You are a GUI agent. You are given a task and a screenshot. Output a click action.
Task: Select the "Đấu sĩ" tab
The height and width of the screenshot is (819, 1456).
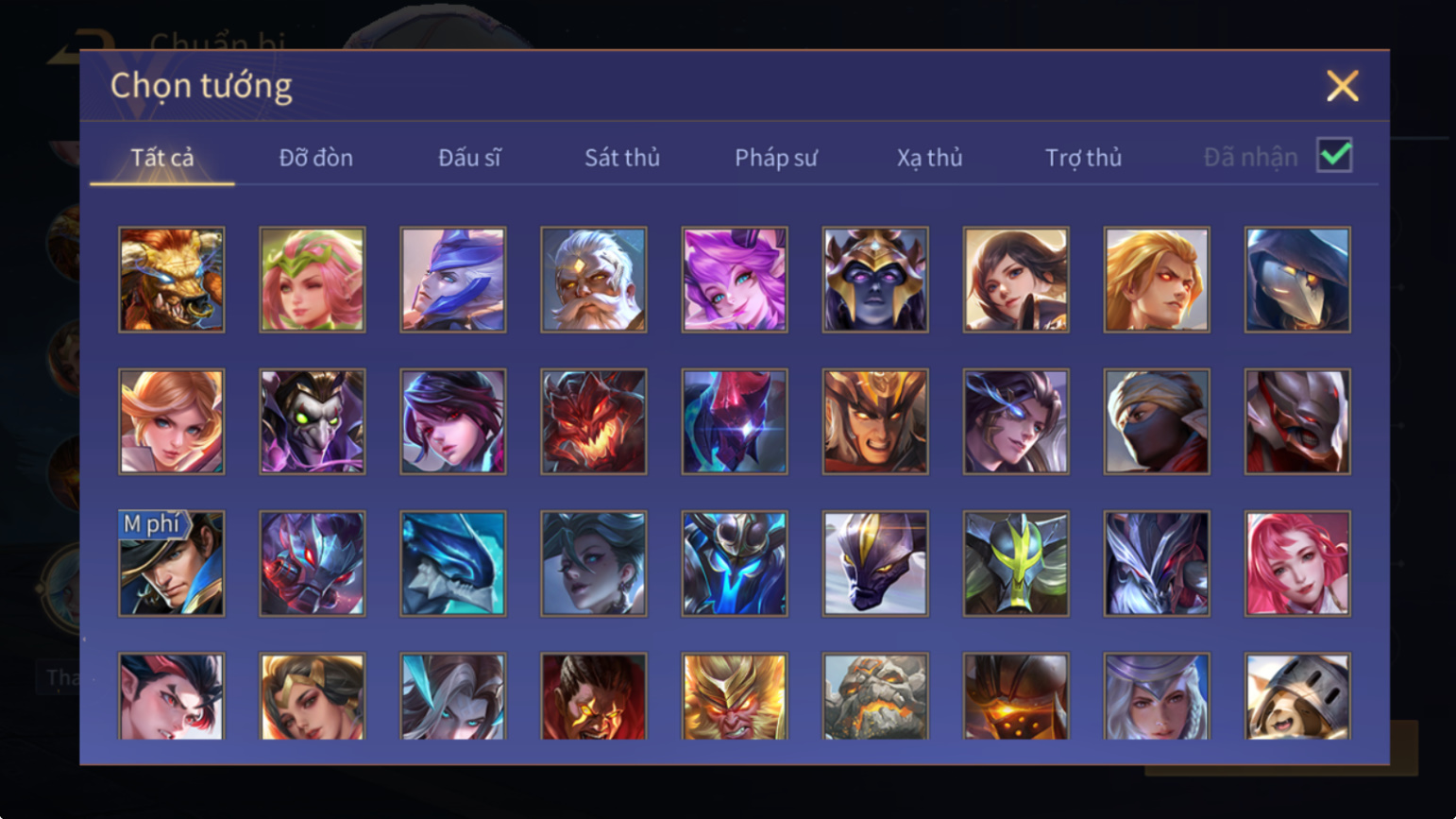pos(469,158)
